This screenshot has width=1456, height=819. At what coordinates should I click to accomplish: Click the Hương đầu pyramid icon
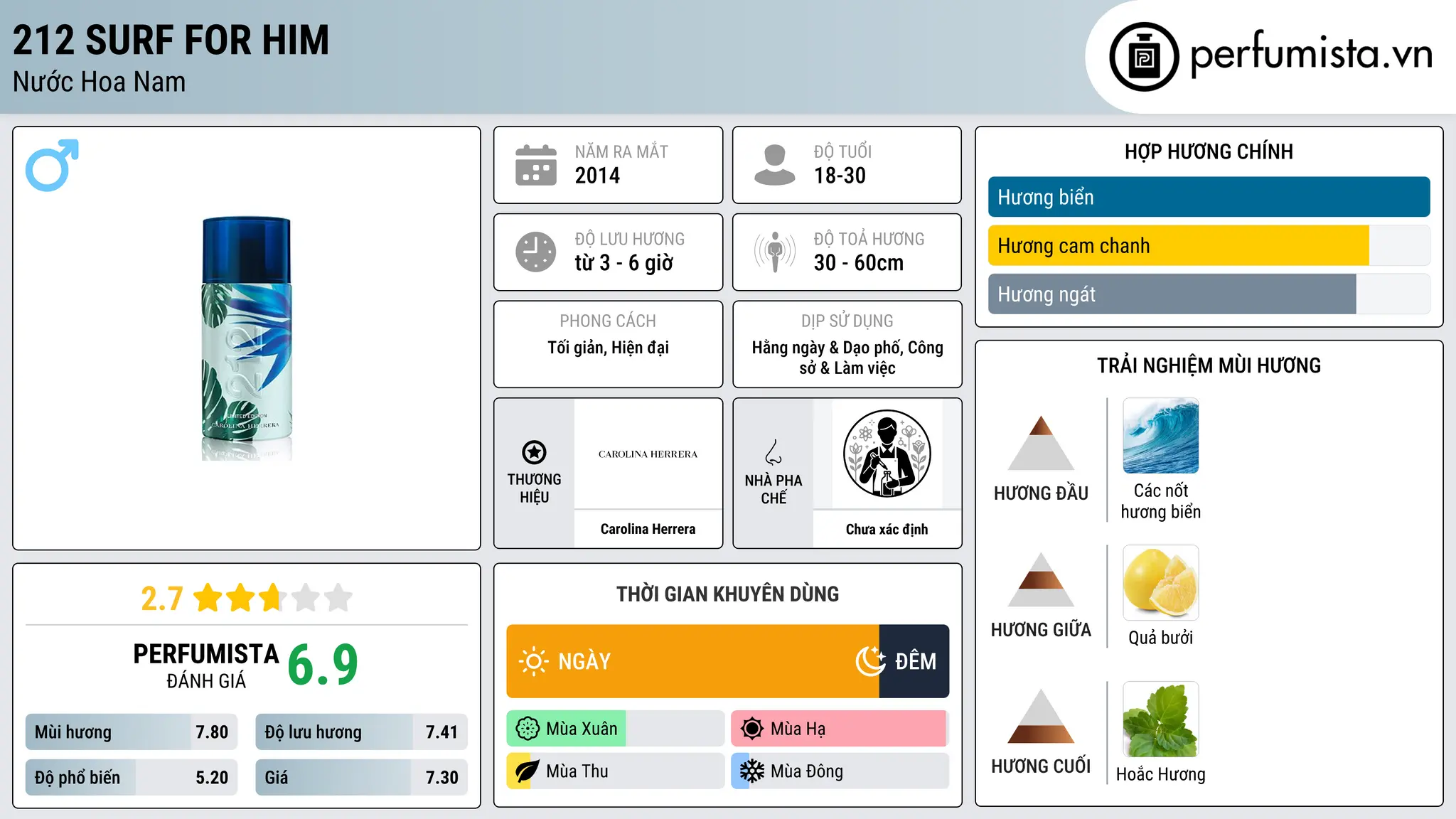coord(1041,443)
